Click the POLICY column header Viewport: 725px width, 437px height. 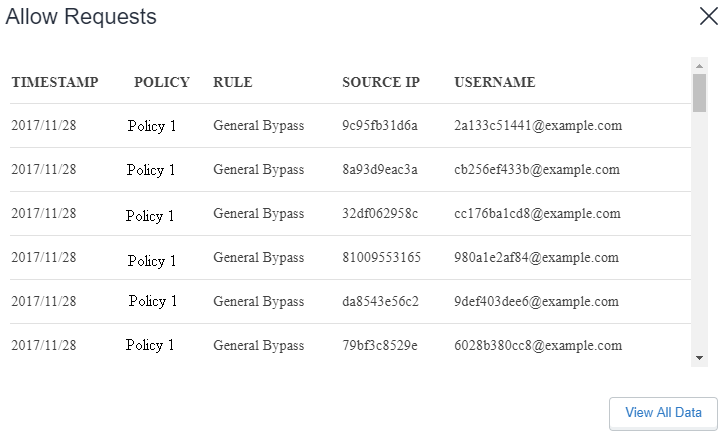(162, 82)
